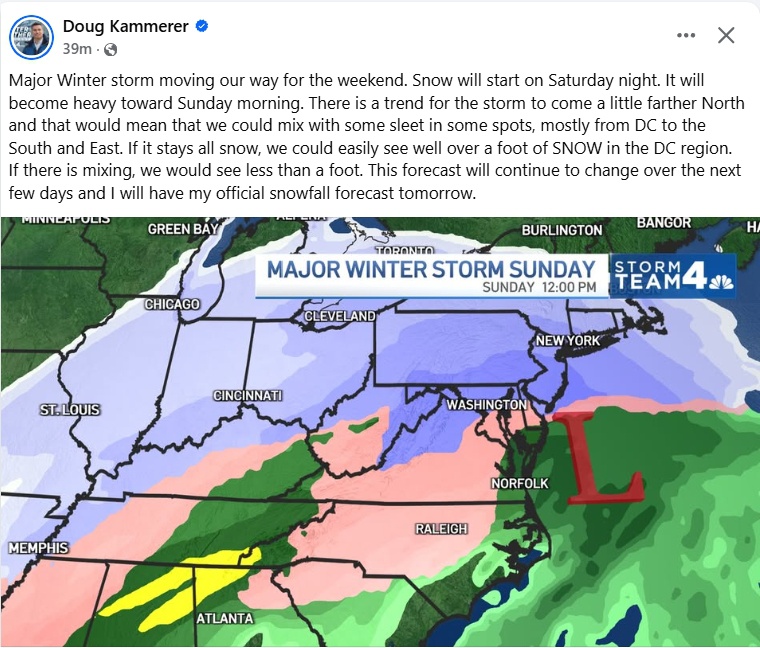This screenshot has width=760, height=648.
Task: Click the Cincinnati label on the map
Action: coord(248,396)
